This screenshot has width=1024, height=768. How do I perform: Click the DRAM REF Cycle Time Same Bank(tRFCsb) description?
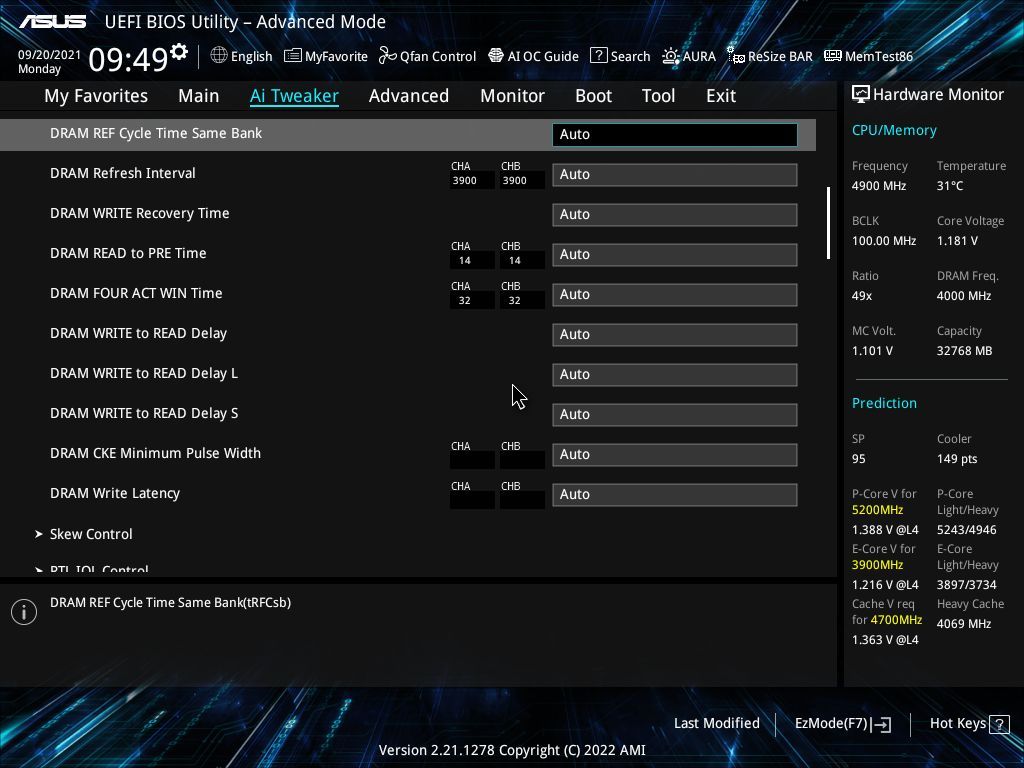[x=170, y=603]
